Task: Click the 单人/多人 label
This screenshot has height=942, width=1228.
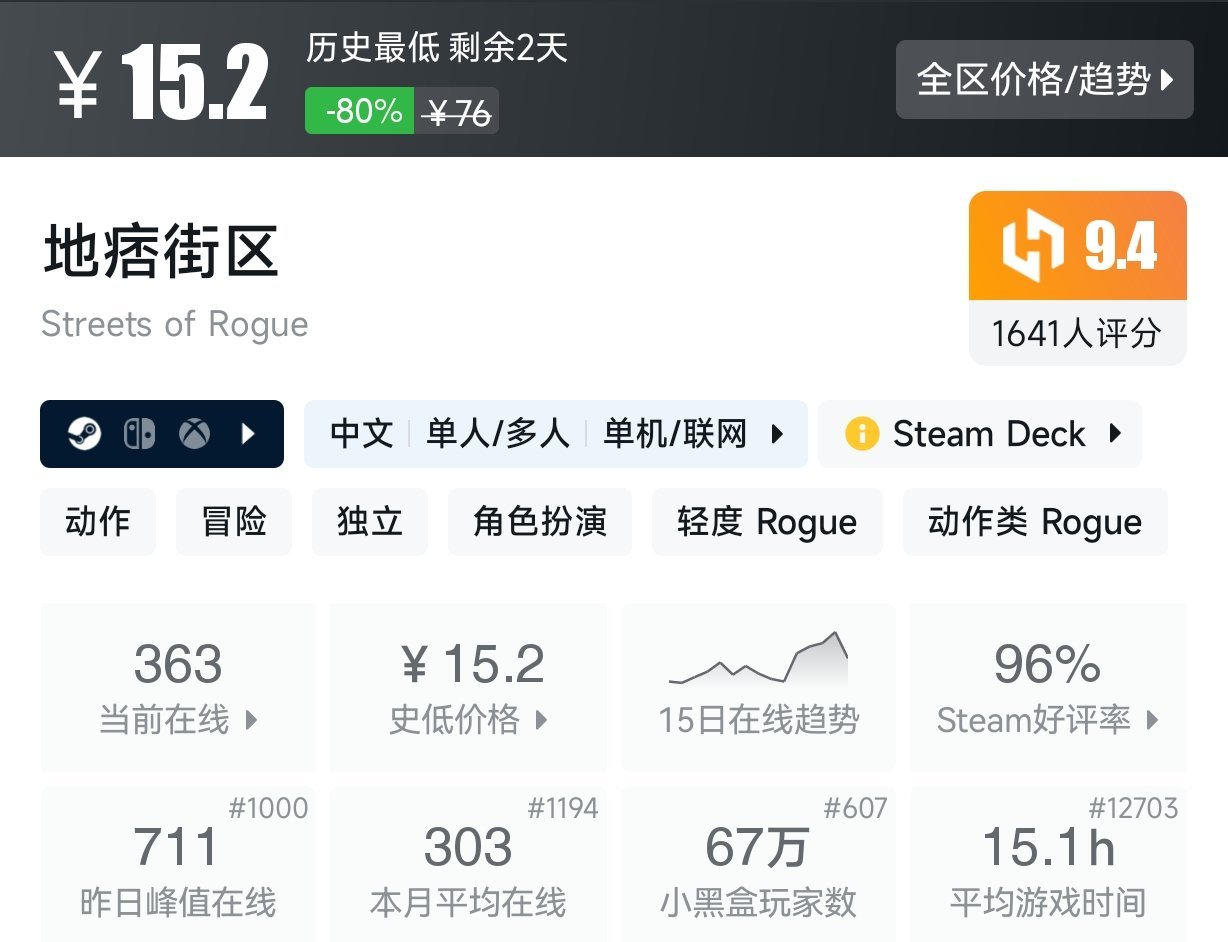Action: click(498, 434)
